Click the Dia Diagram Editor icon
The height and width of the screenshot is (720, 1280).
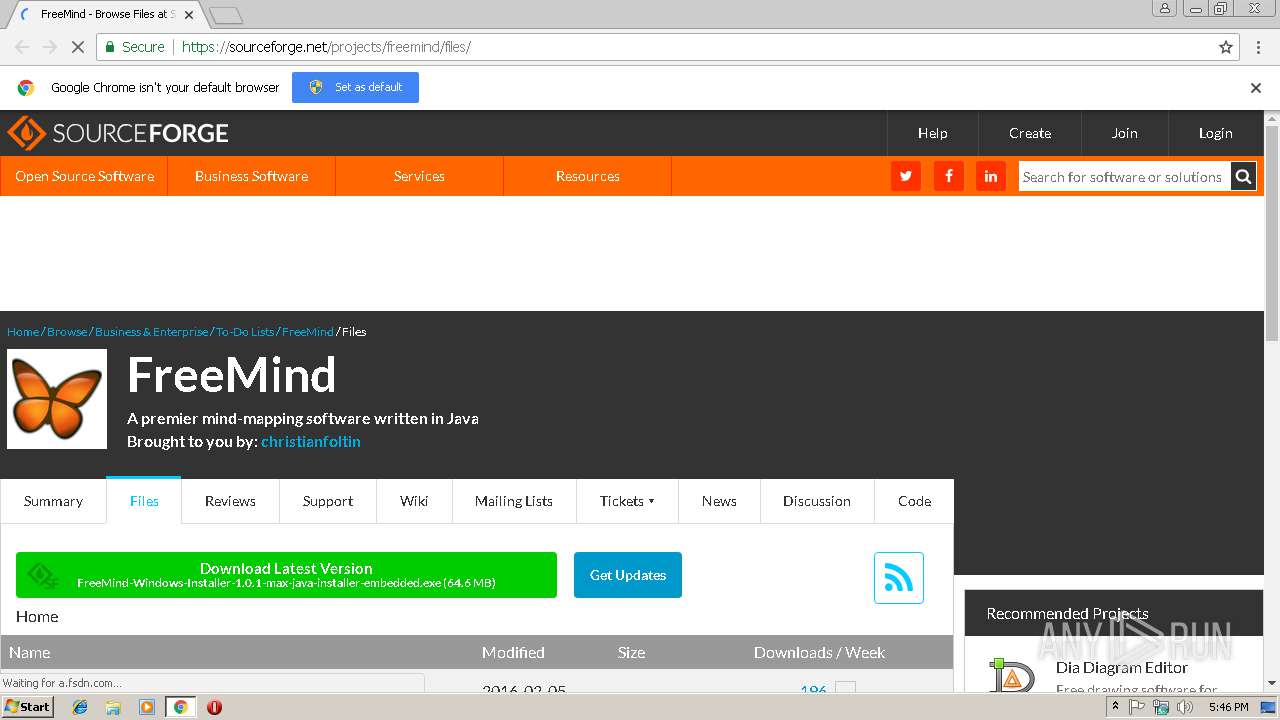coord(1012,675)
